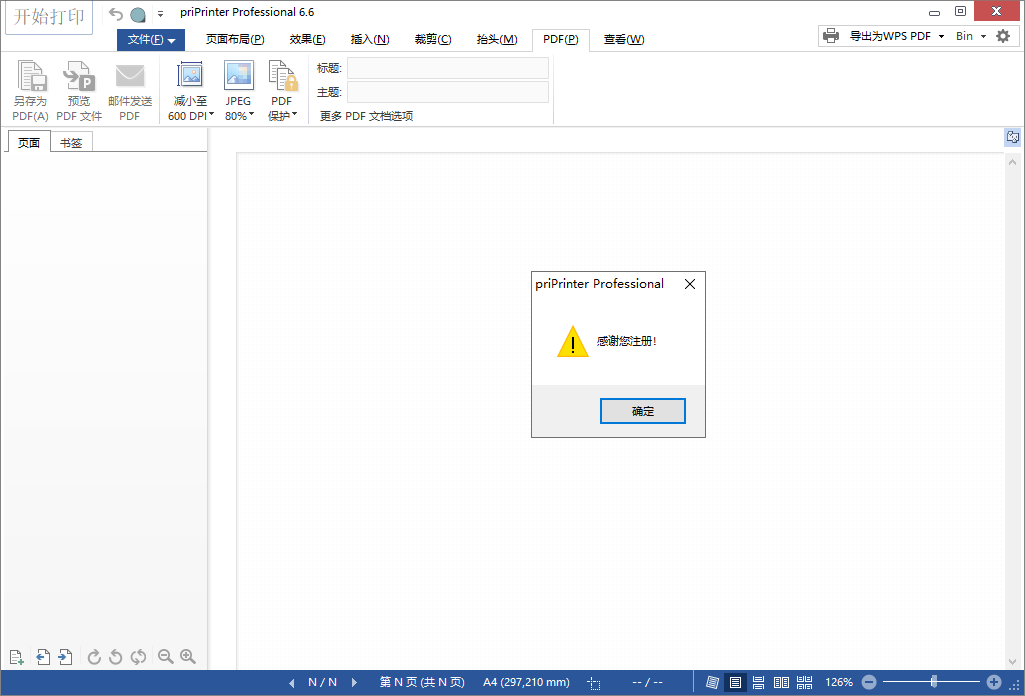This screenshot has width=1025, height=696.
Task: Open the 查看(W) ribbon tab
Action: click(624, 39)
